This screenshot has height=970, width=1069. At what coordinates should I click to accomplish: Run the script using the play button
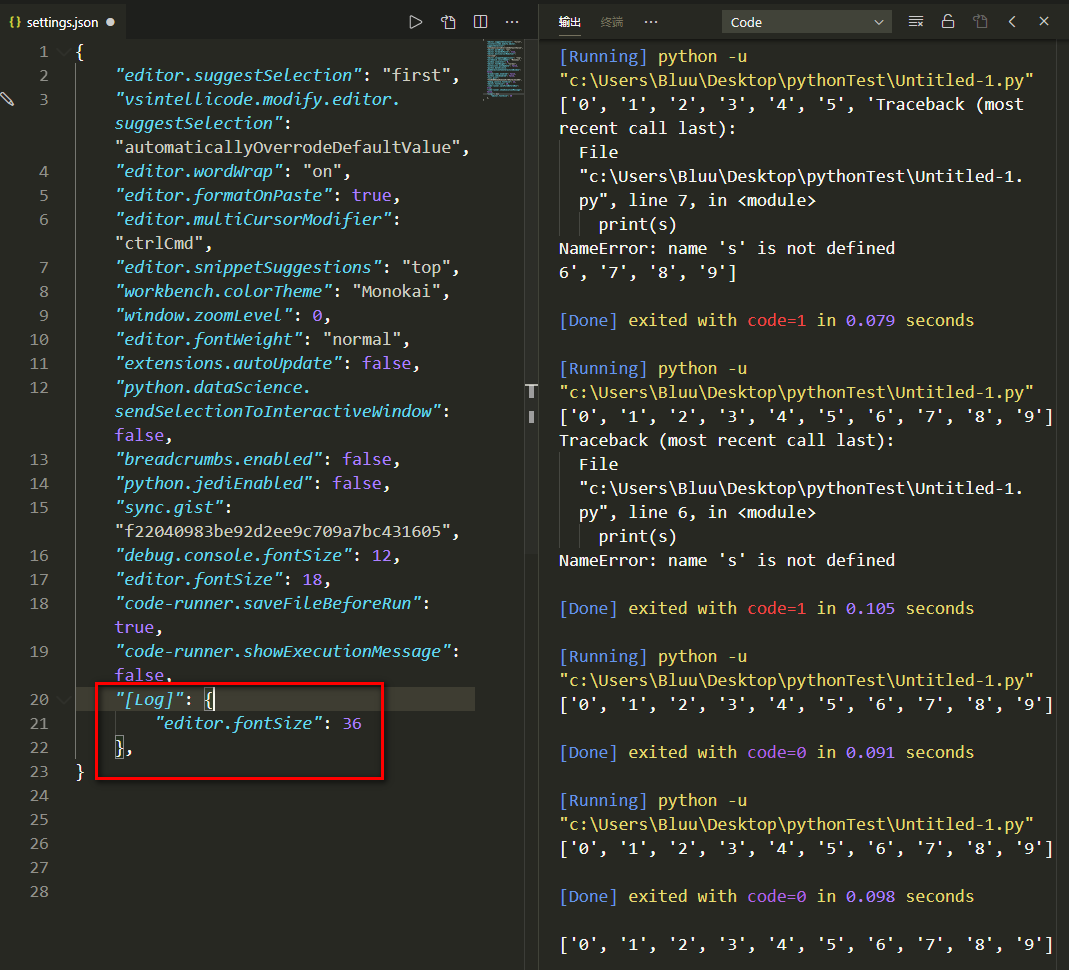tap(415, 21)
